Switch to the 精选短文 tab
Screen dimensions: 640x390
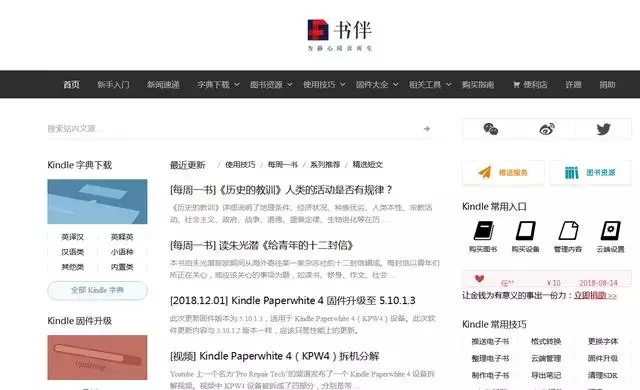pyautogui.click(x=368, y=165)
